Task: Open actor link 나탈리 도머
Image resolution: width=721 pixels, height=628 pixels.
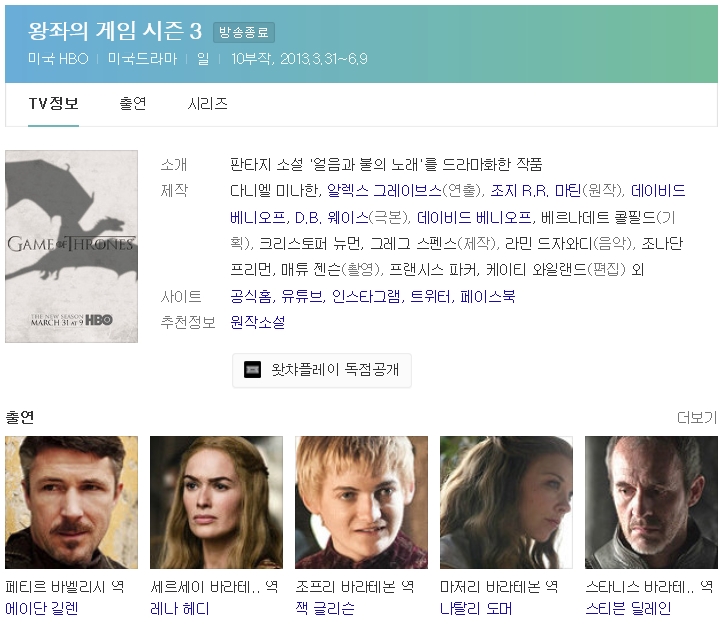Action: pos(476,608)
